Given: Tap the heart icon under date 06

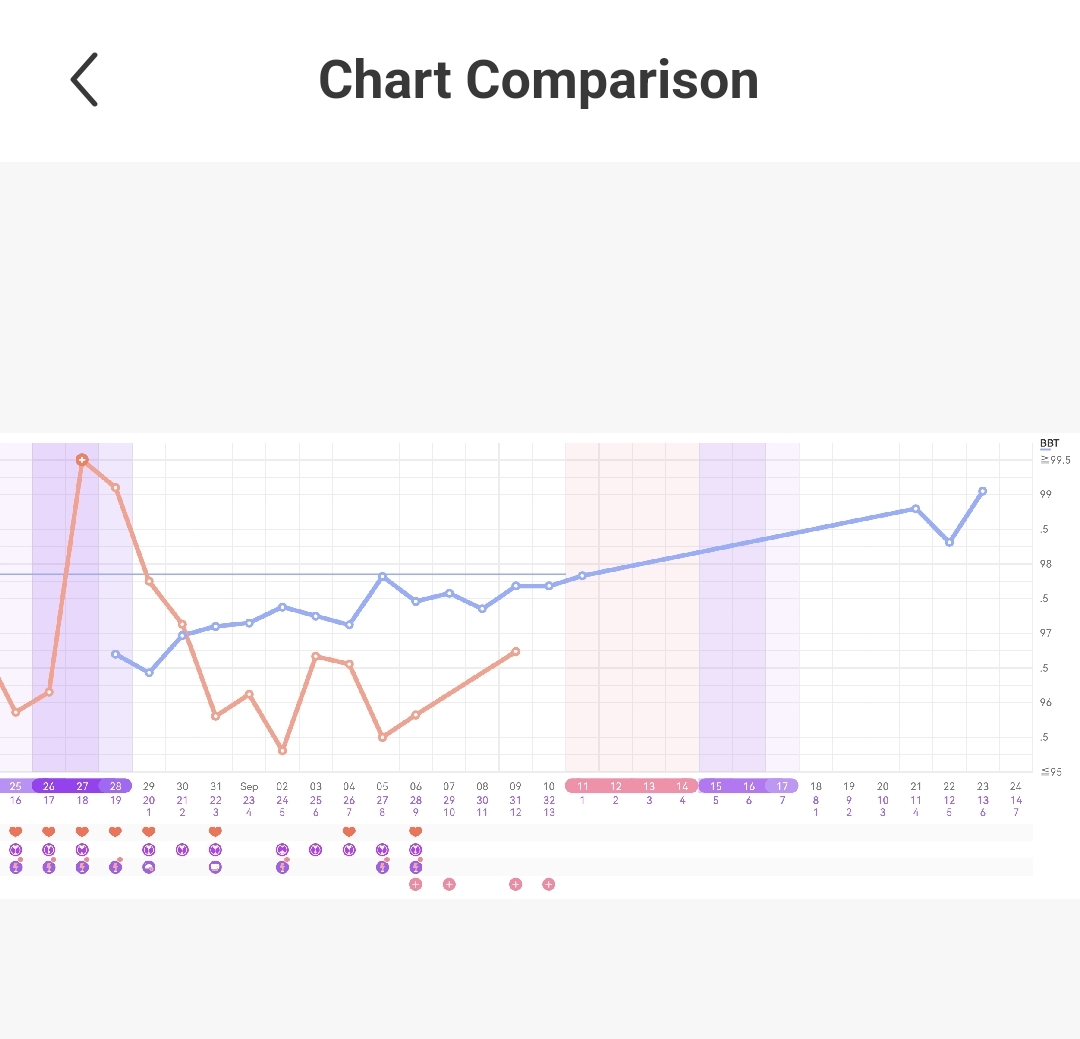Looking at the screenshot, I should click(x=416, y=832).
